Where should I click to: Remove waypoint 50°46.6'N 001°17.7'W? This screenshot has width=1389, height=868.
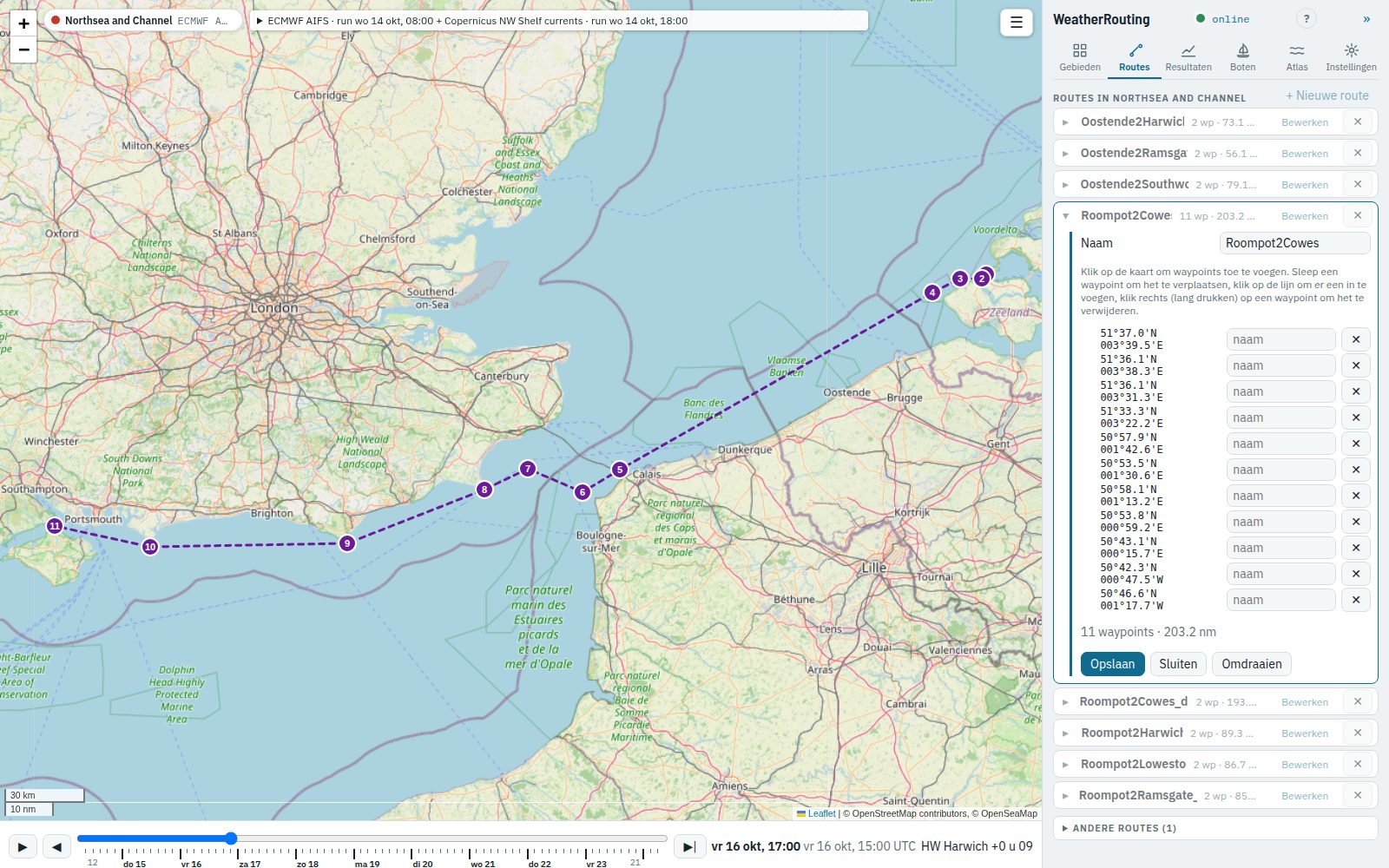click(x=1355, y=600)
